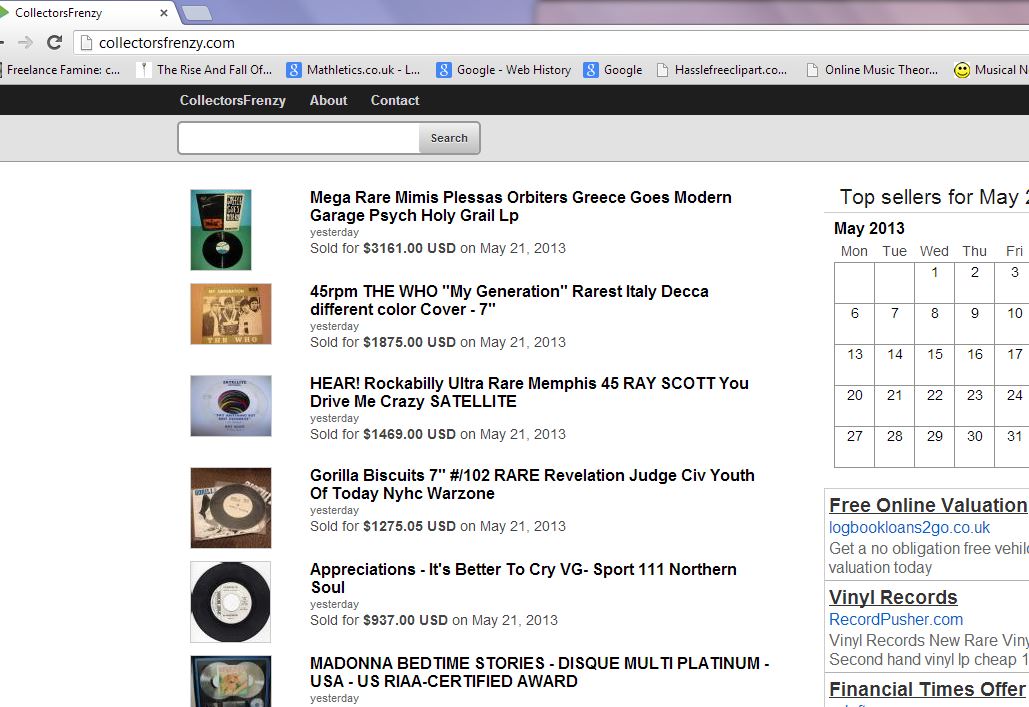This screenshot has height=707, width=1029.
Task: Click the 'Sold for $1275.05 USD' price text
Action: [x=383, y=526]
